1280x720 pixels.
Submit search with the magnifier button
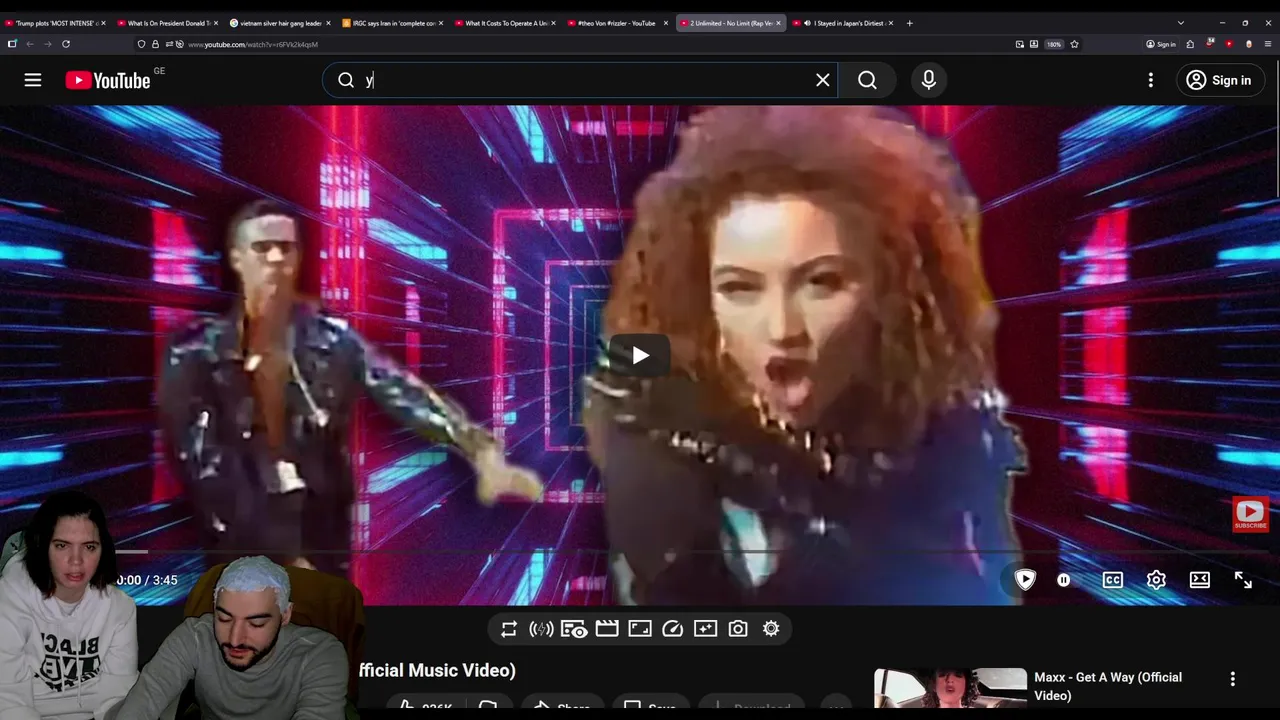click(x=867, y=80)
